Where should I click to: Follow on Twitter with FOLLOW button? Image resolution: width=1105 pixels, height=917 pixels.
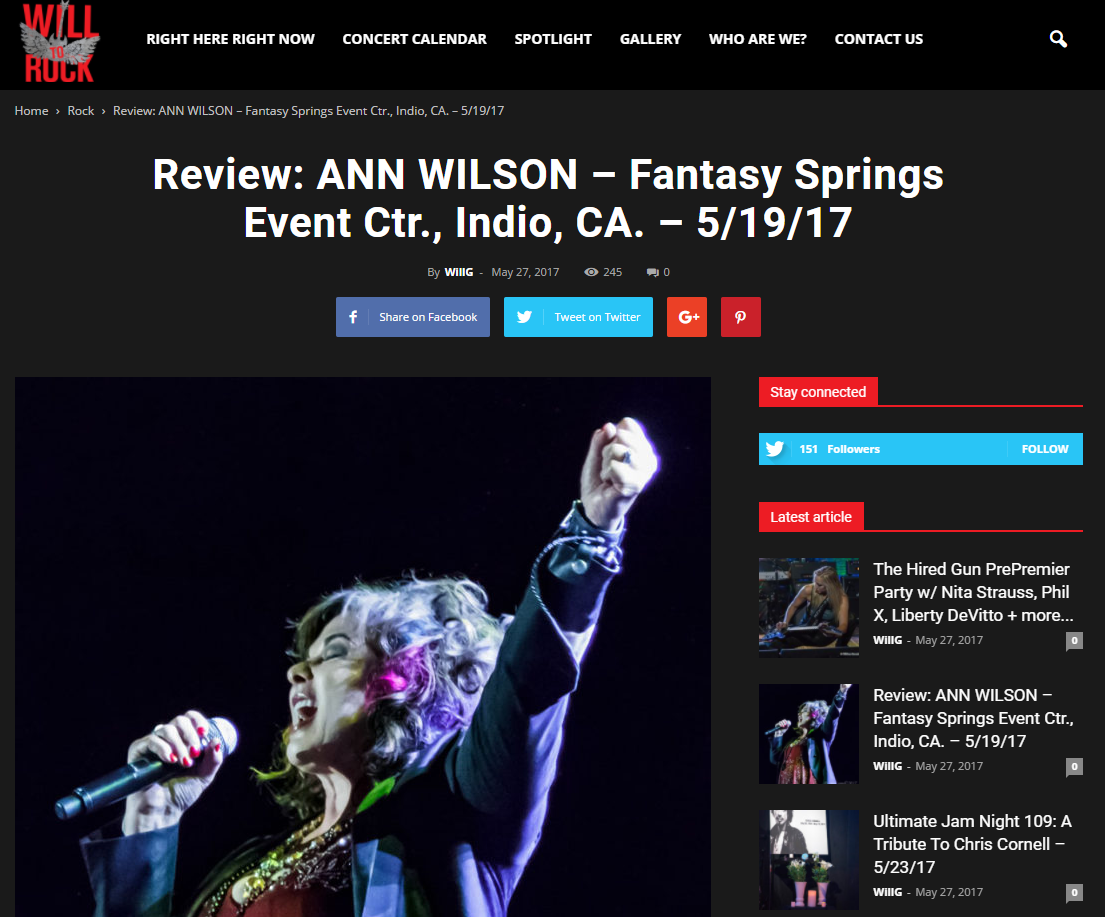point(1045,449)
